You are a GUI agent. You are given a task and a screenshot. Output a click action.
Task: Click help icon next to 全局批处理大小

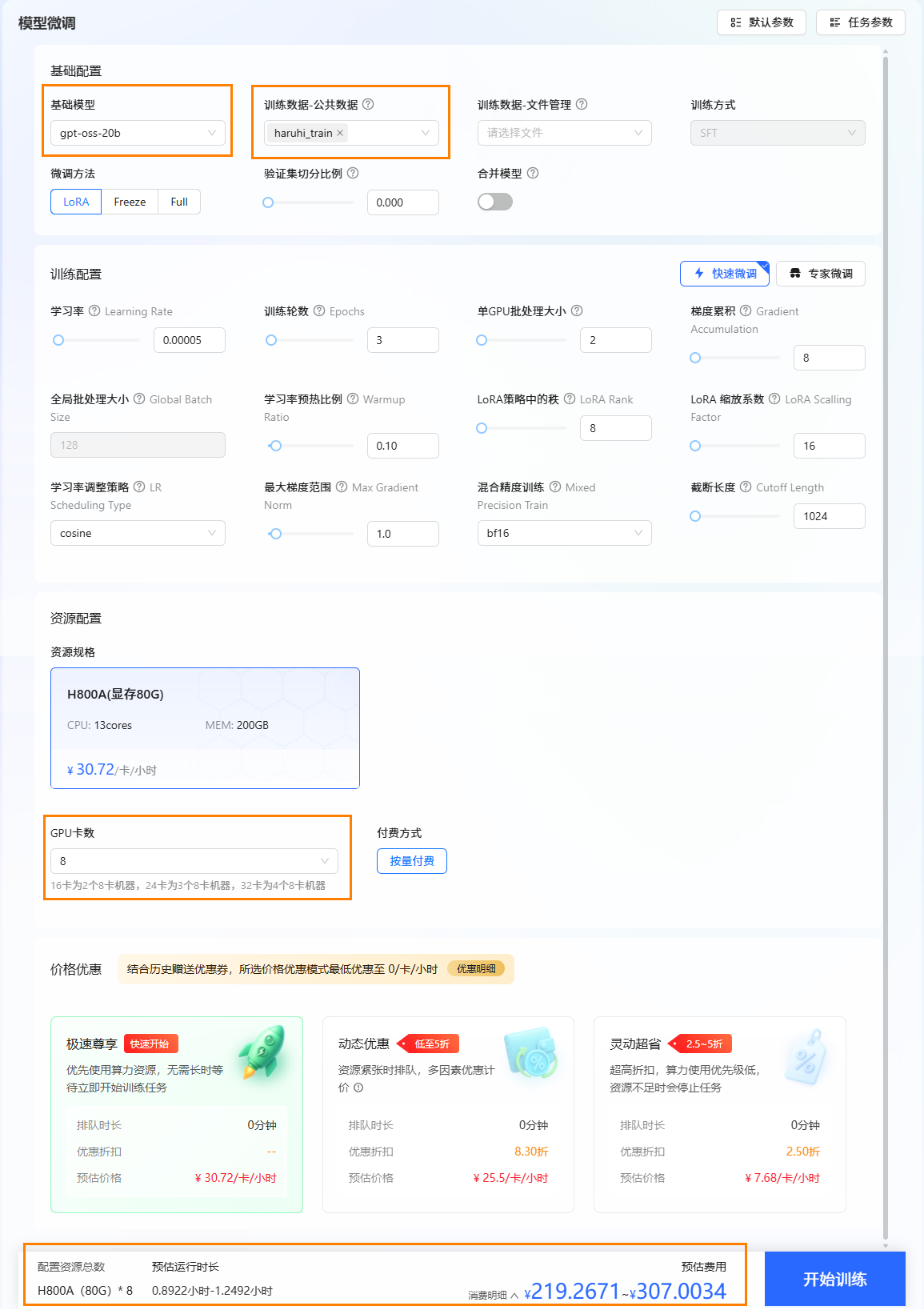pos(139,399)
